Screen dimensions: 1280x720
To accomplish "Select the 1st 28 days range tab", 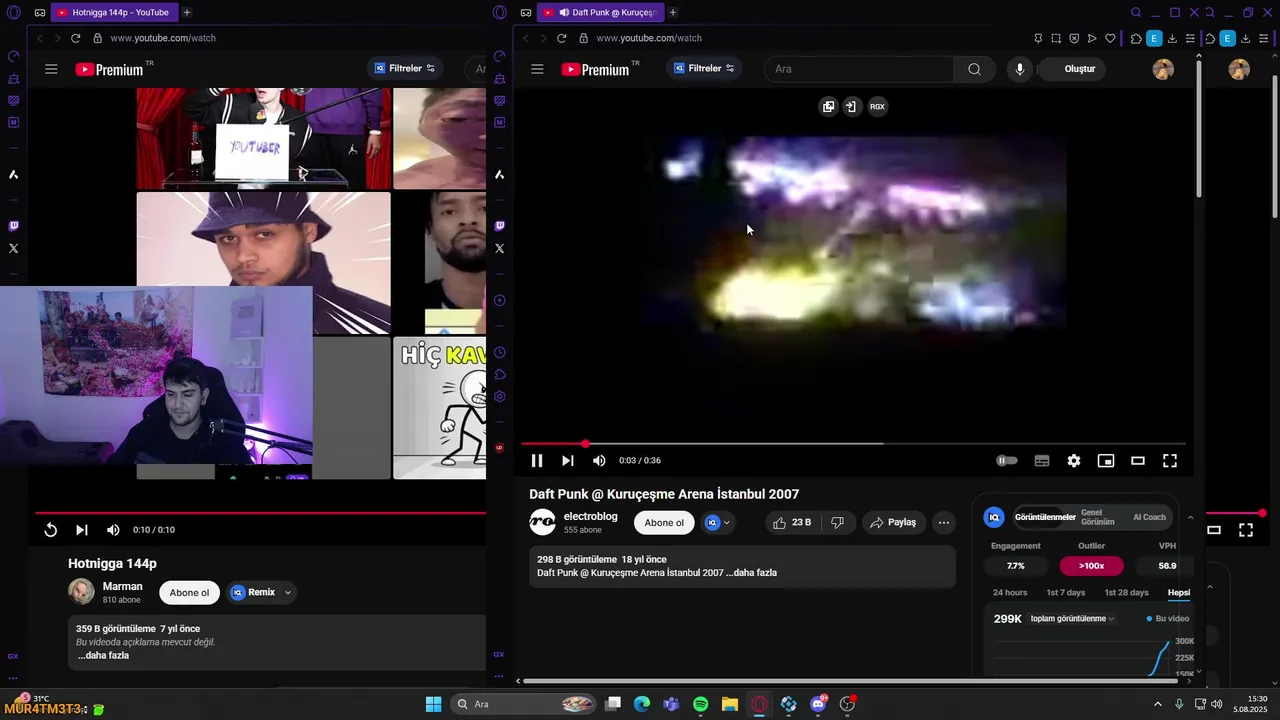I will pyautogui.click(x=1126, y=593).
